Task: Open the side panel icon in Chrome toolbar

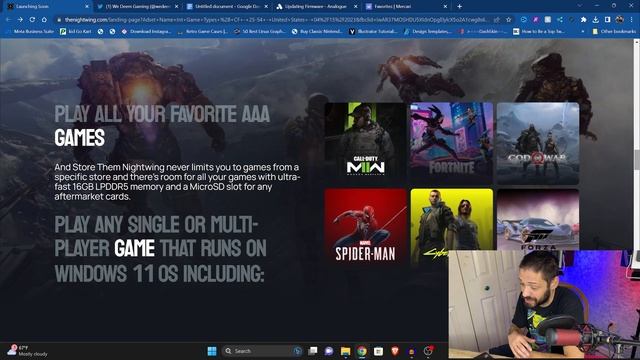Action: (x=607, y=20)
